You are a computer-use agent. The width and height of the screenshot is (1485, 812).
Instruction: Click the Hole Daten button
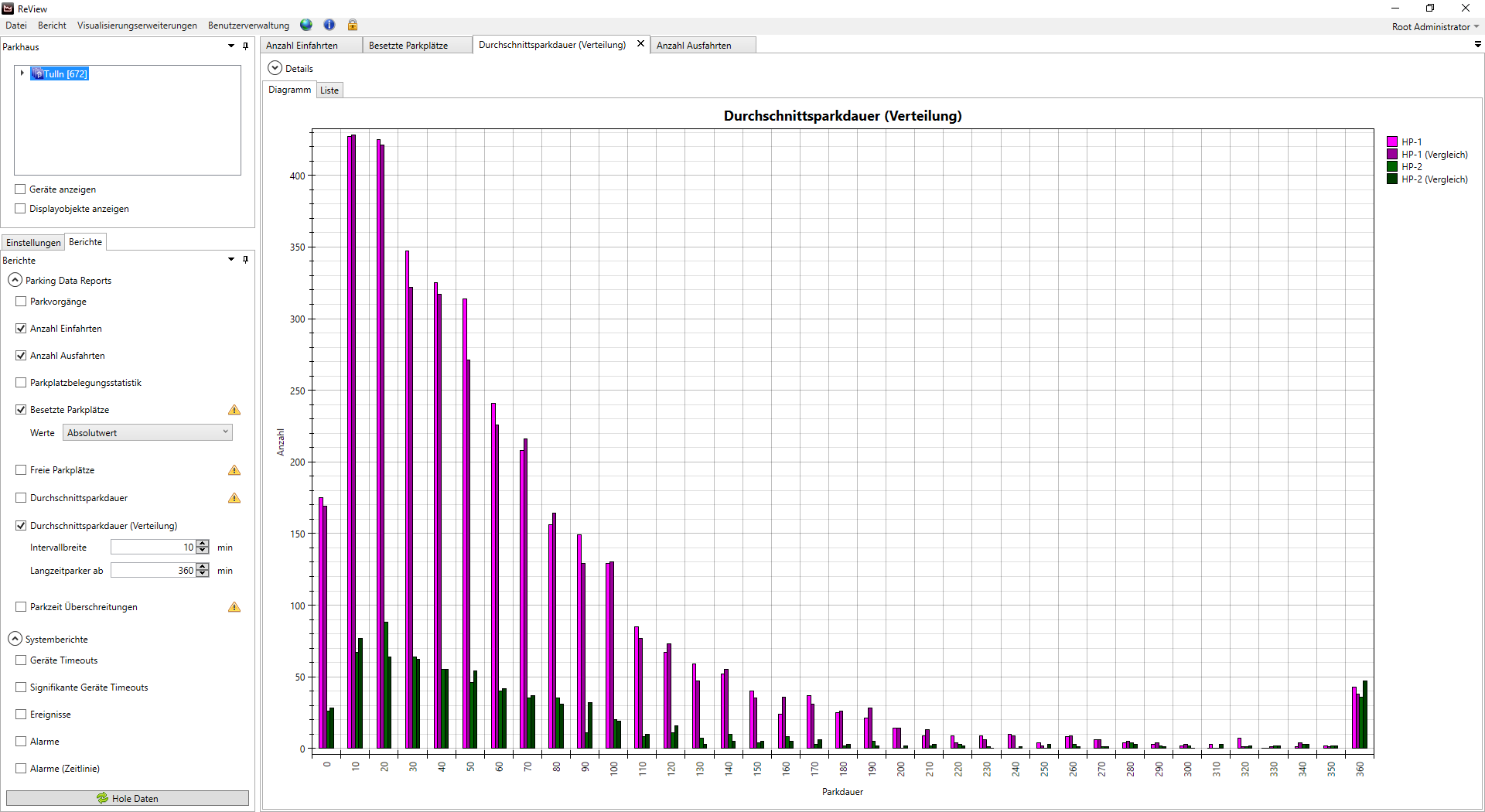click(128, 798)
